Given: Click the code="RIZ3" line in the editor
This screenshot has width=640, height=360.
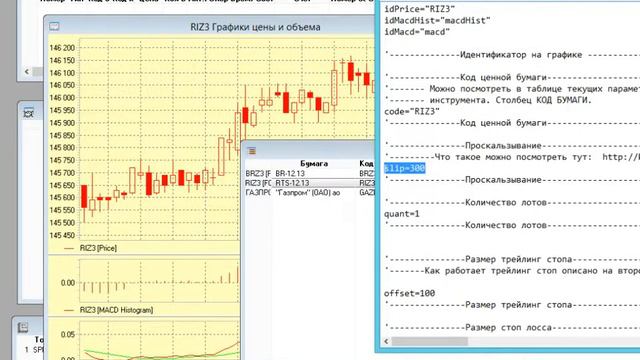Looking at the screenshot, I should click(412, 111).
